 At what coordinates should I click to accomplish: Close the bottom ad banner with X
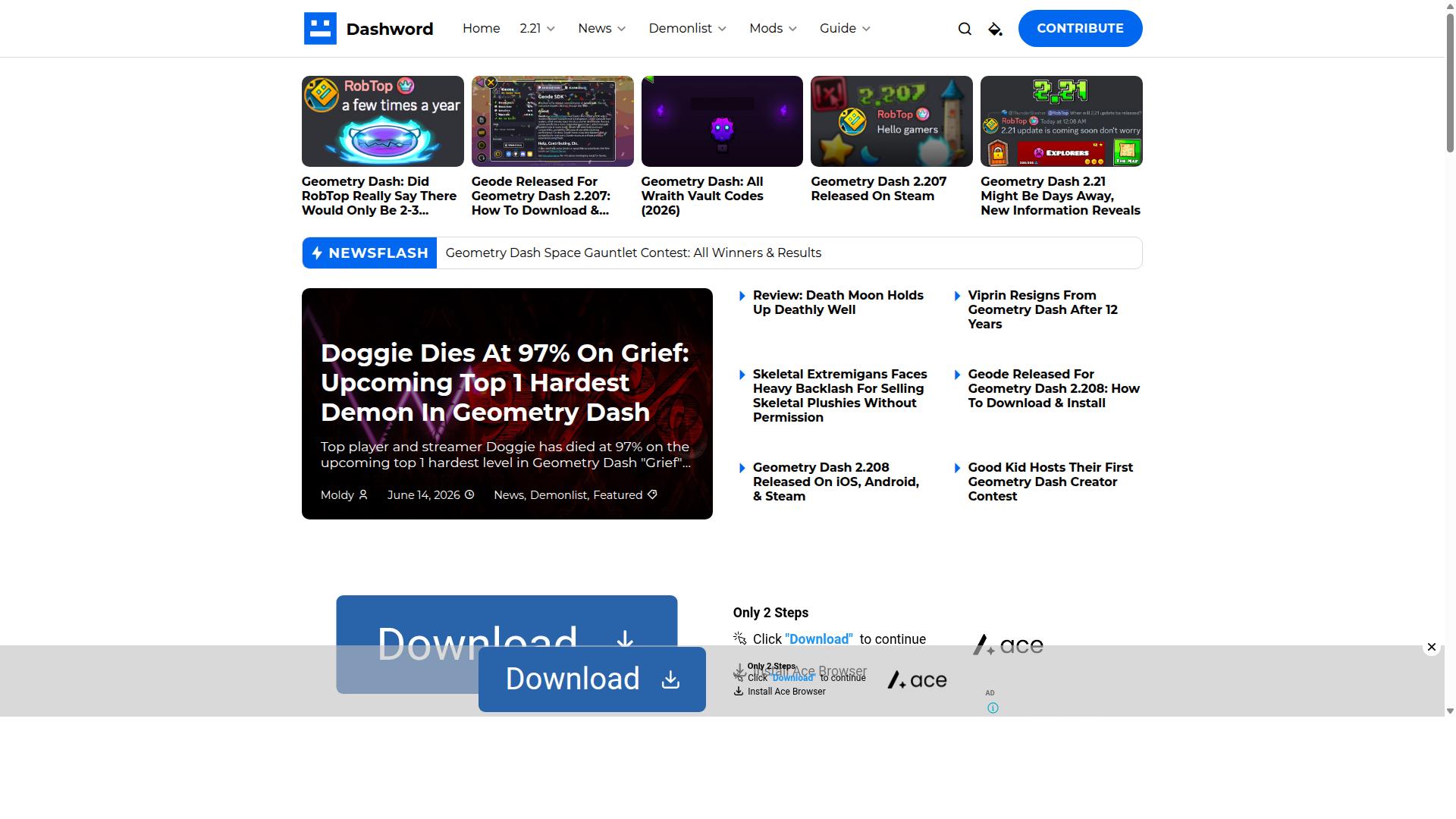point(1432,647)
